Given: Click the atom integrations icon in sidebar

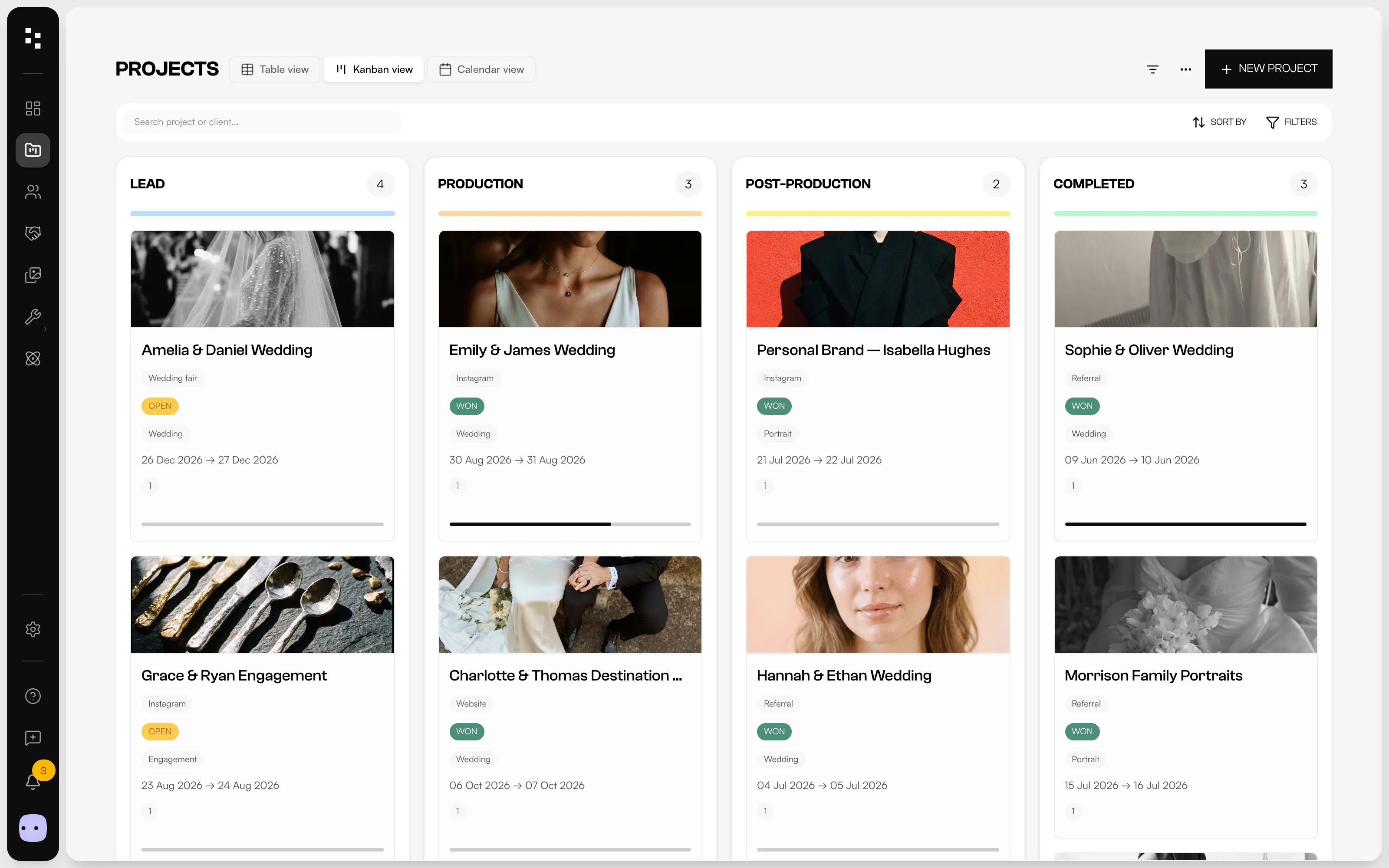Looking at the screenshot, I should point(33,358).
